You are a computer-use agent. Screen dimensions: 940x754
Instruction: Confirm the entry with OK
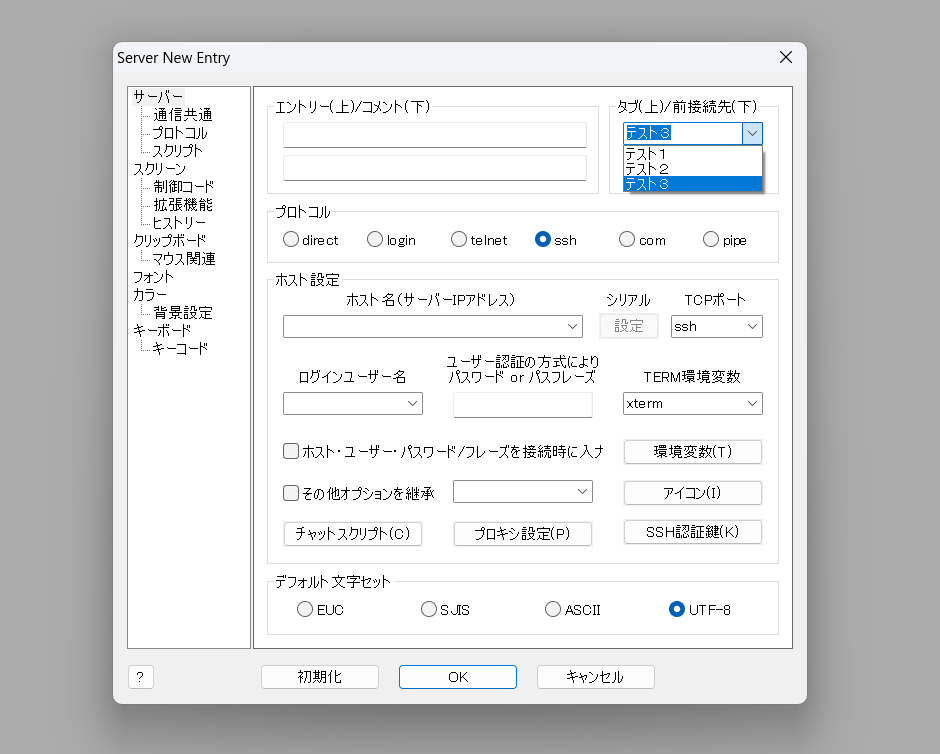click(x=457, y=676)
